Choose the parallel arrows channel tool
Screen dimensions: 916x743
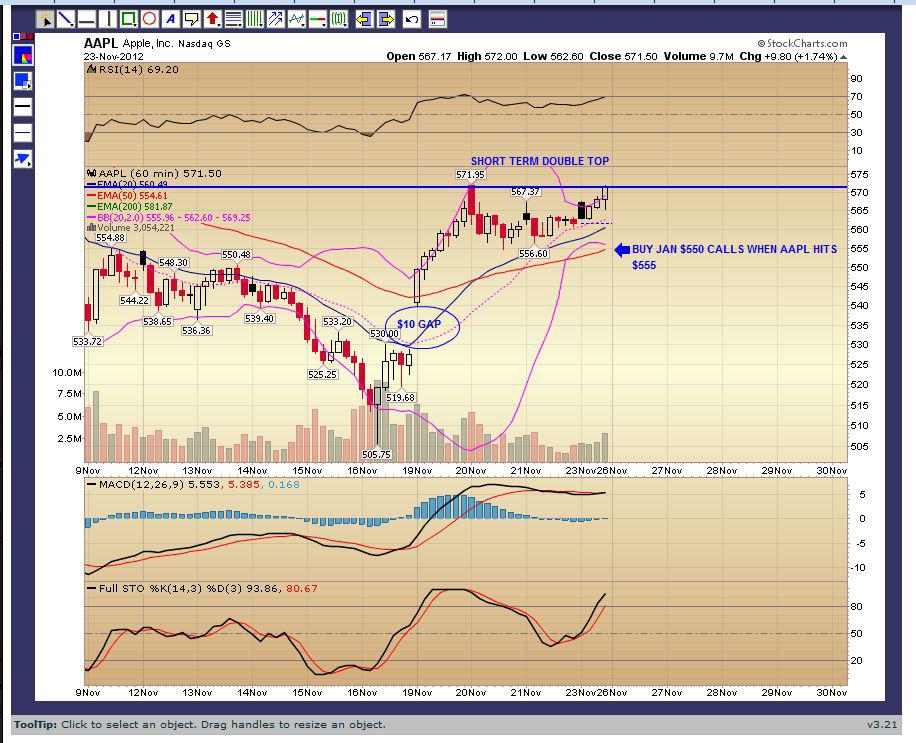[275, 20]
